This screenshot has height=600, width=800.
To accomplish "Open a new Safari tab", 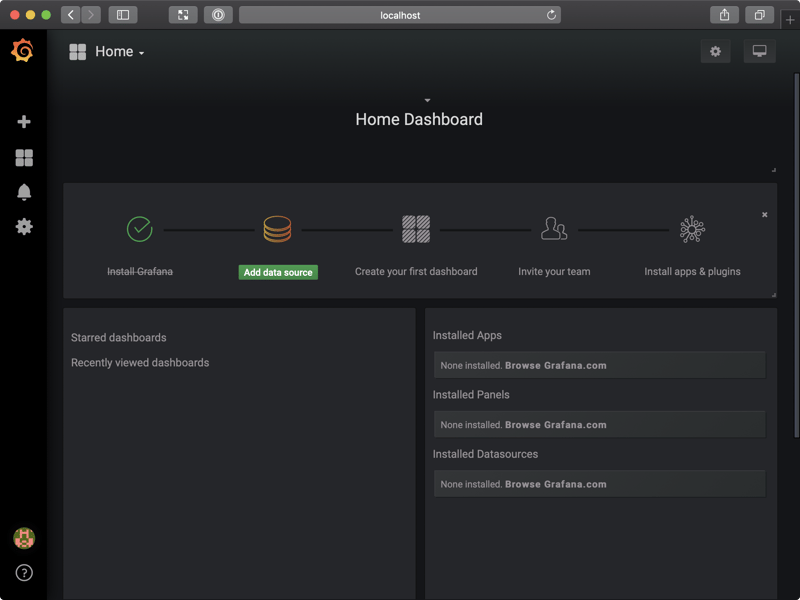I will [790, 20].
